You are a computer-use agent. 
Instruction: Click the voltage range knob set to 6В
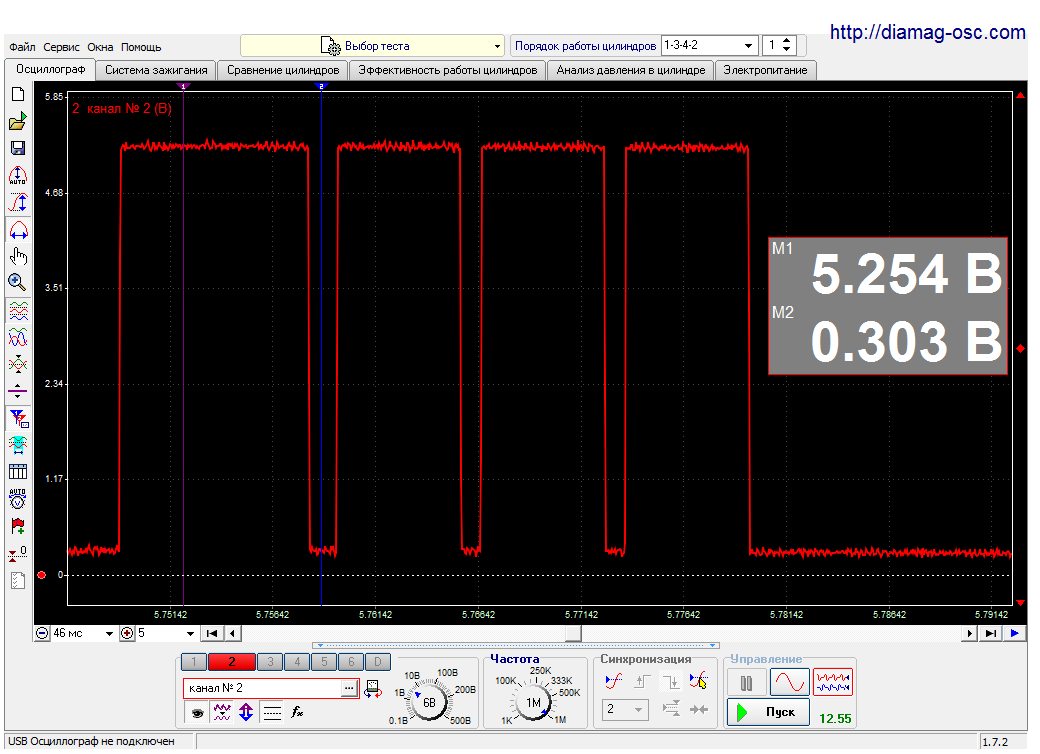point(428,703)
